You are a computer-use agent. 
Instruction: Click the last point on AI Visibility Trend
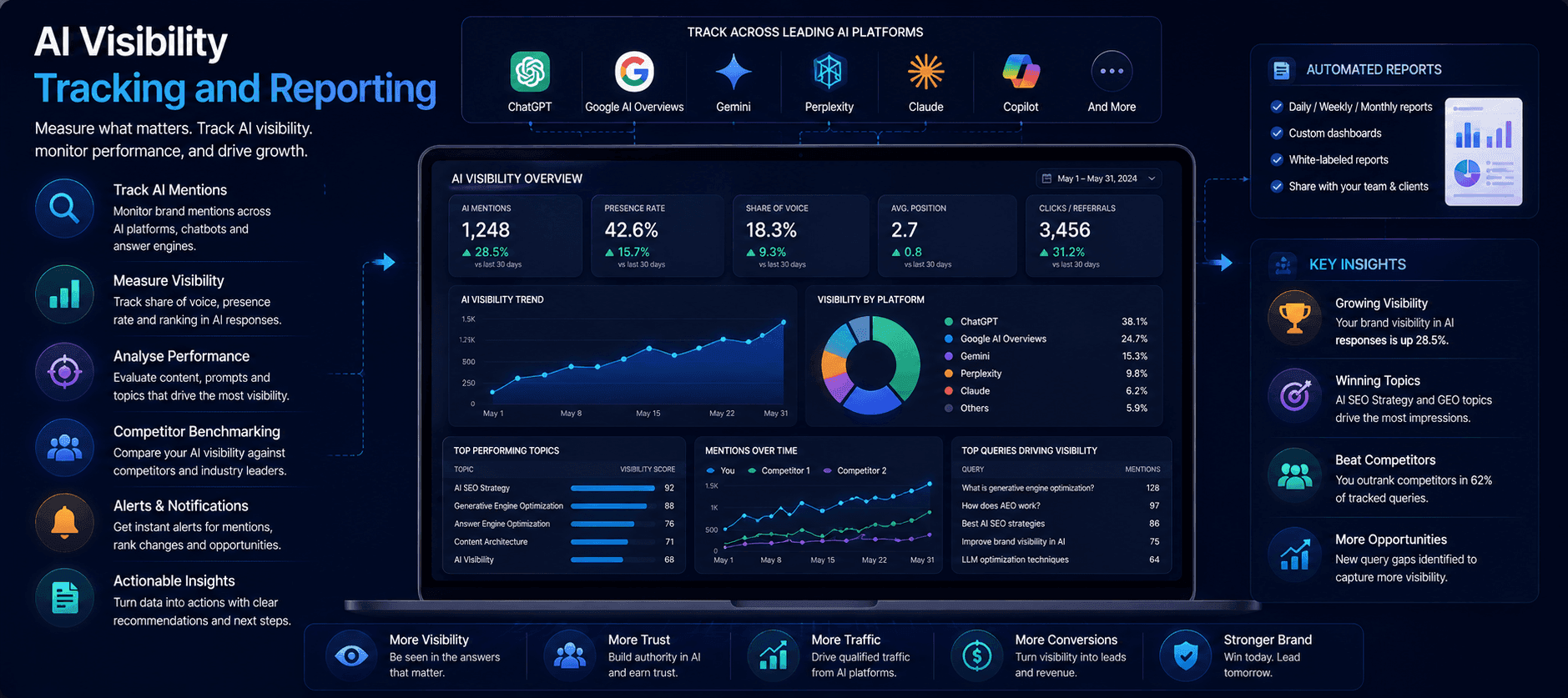point(784,322)
